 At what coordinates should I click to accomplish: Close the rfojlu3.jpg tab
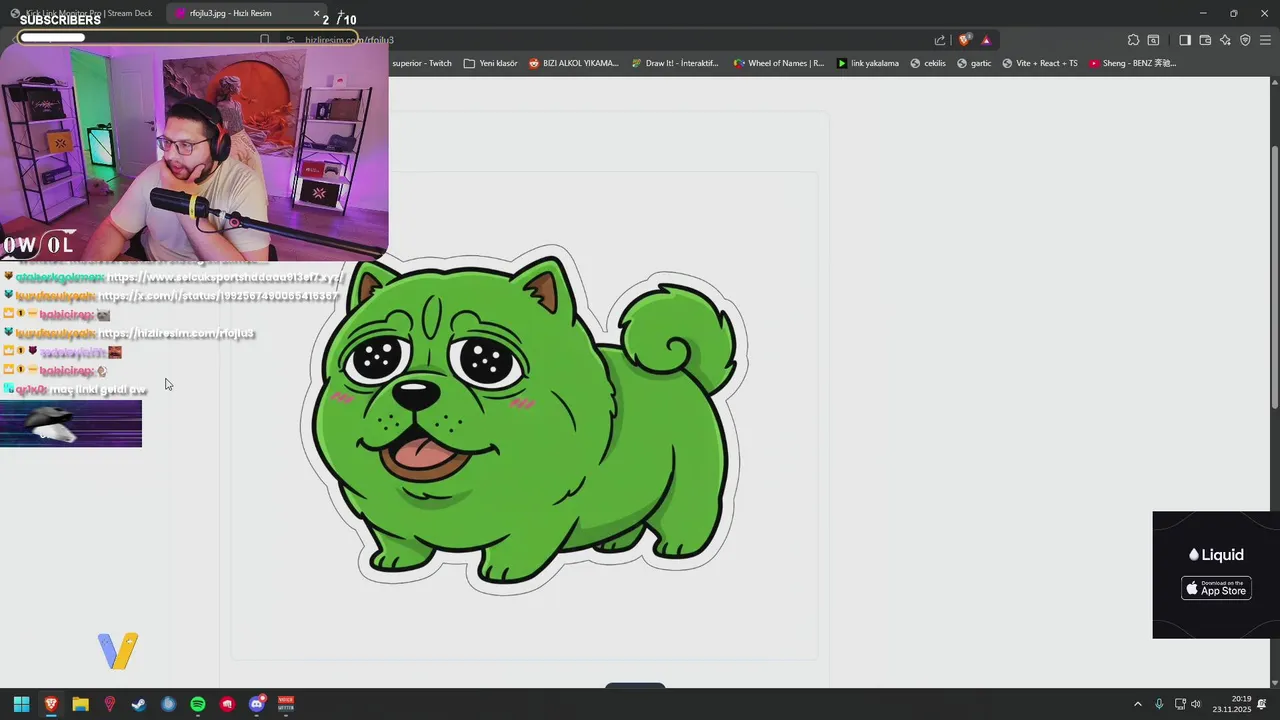[317, 14]
